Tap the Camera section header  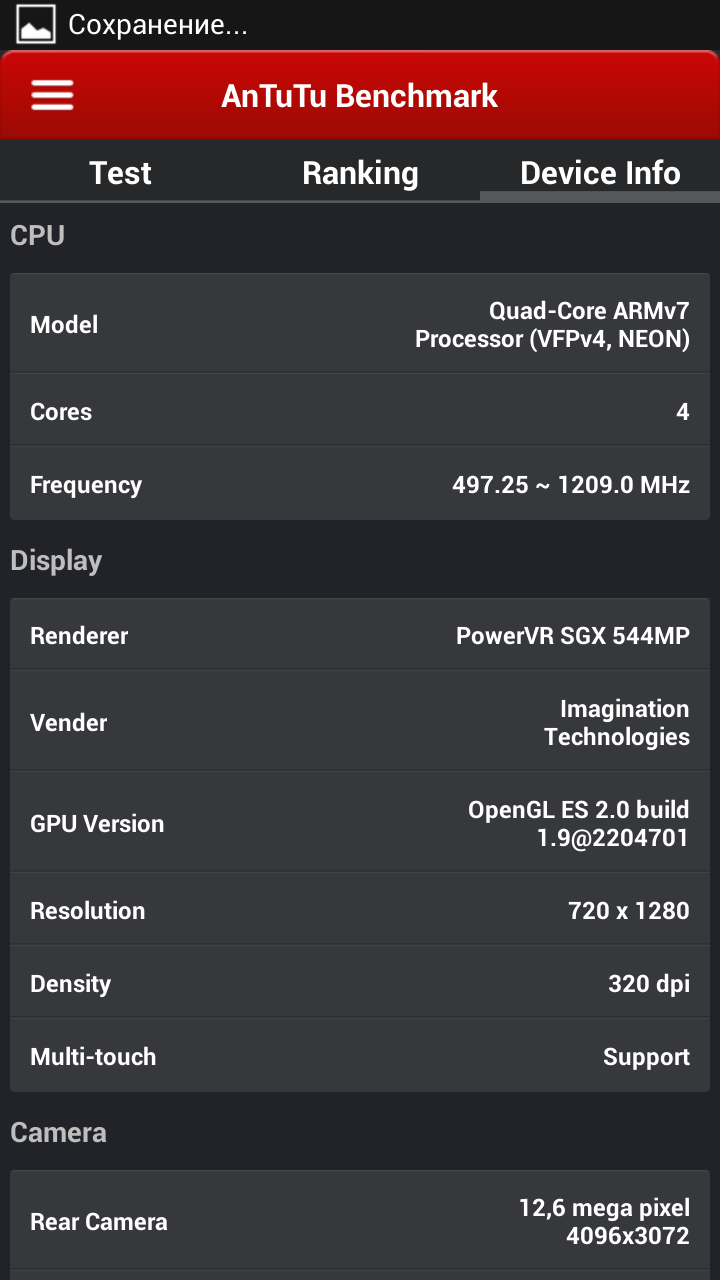[58, 1132]
